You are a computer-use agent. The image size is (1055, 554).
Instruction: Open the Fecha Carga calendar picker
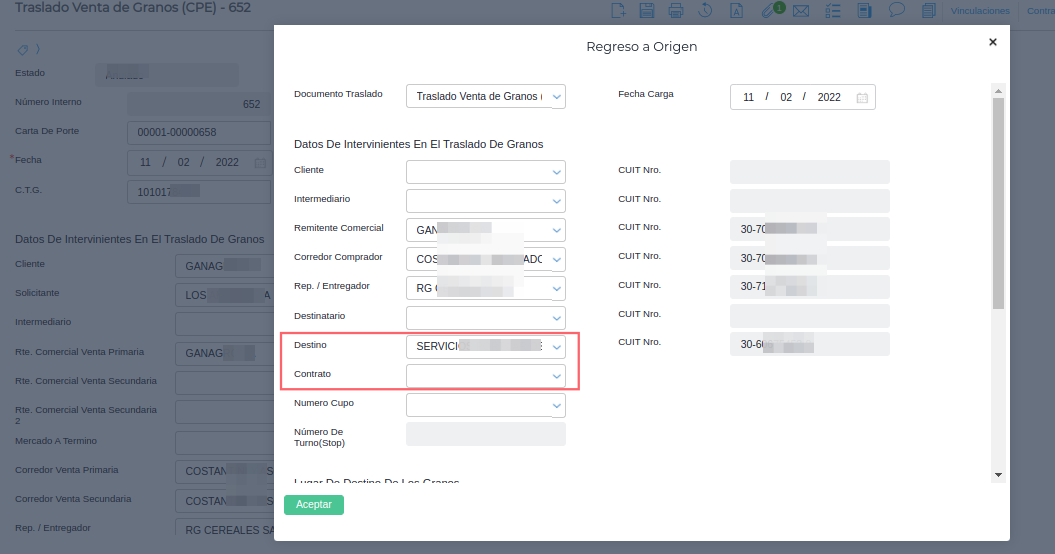coord(862,97)
